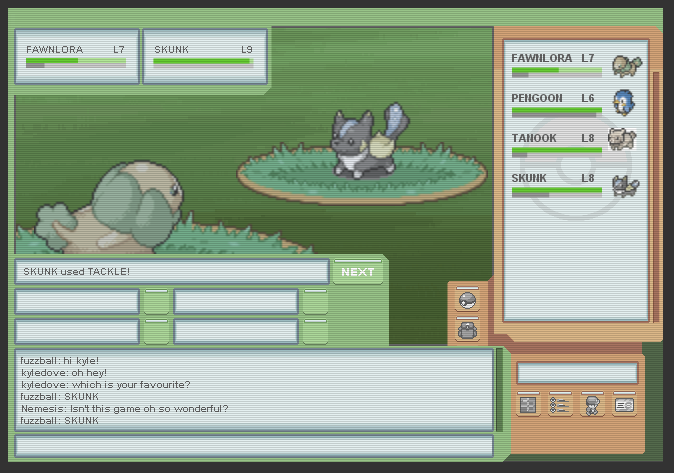The height and width of the screenshot is (473, 674).
Task: Select the bottom-left empty move slot
Action: [x=77, y=331]
